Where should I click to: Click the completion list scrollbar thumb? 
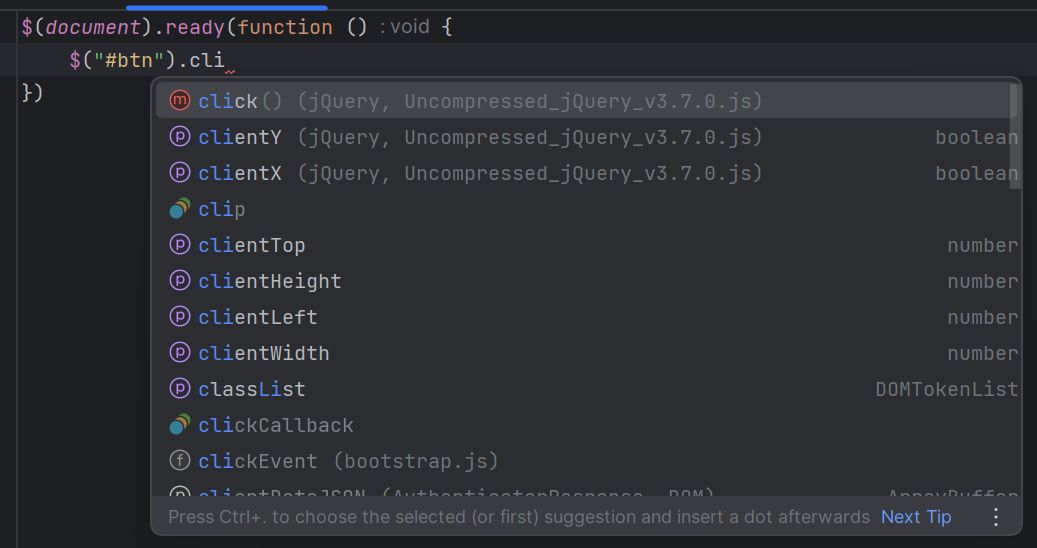point(1014,136)
